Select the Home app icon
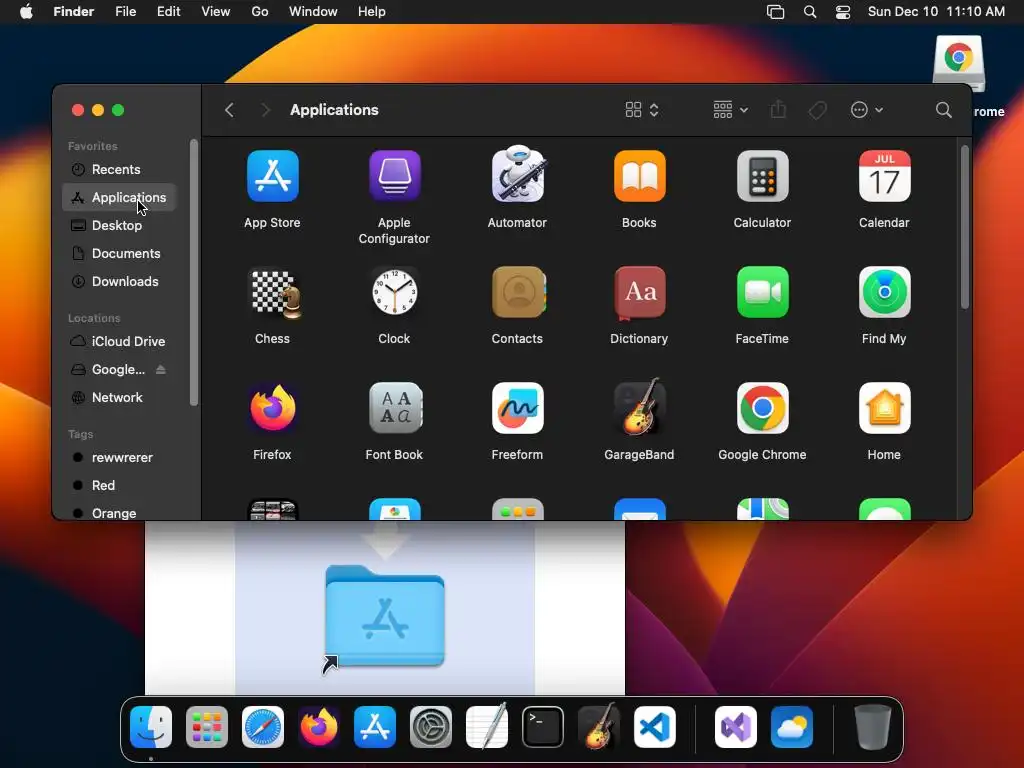Image resolution: width=1024 pixels, height=768 pixels. click(884, 408)
